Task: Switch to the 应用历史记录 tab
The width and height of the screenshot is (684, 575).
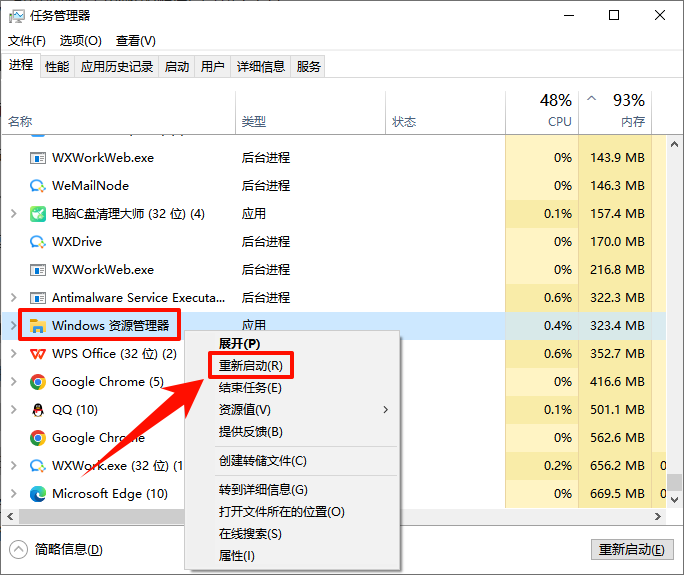Action: point(116,67)
